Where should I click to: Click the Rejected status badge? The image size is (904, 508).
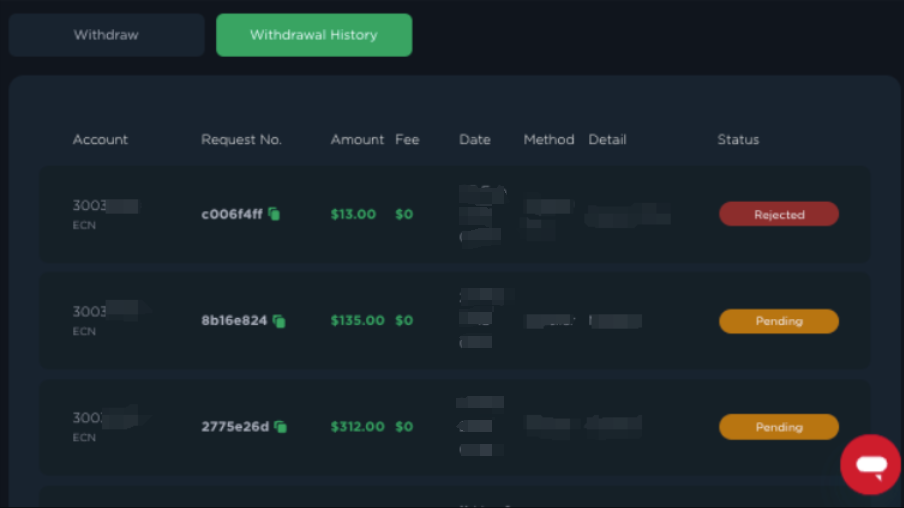click(778, 215)
